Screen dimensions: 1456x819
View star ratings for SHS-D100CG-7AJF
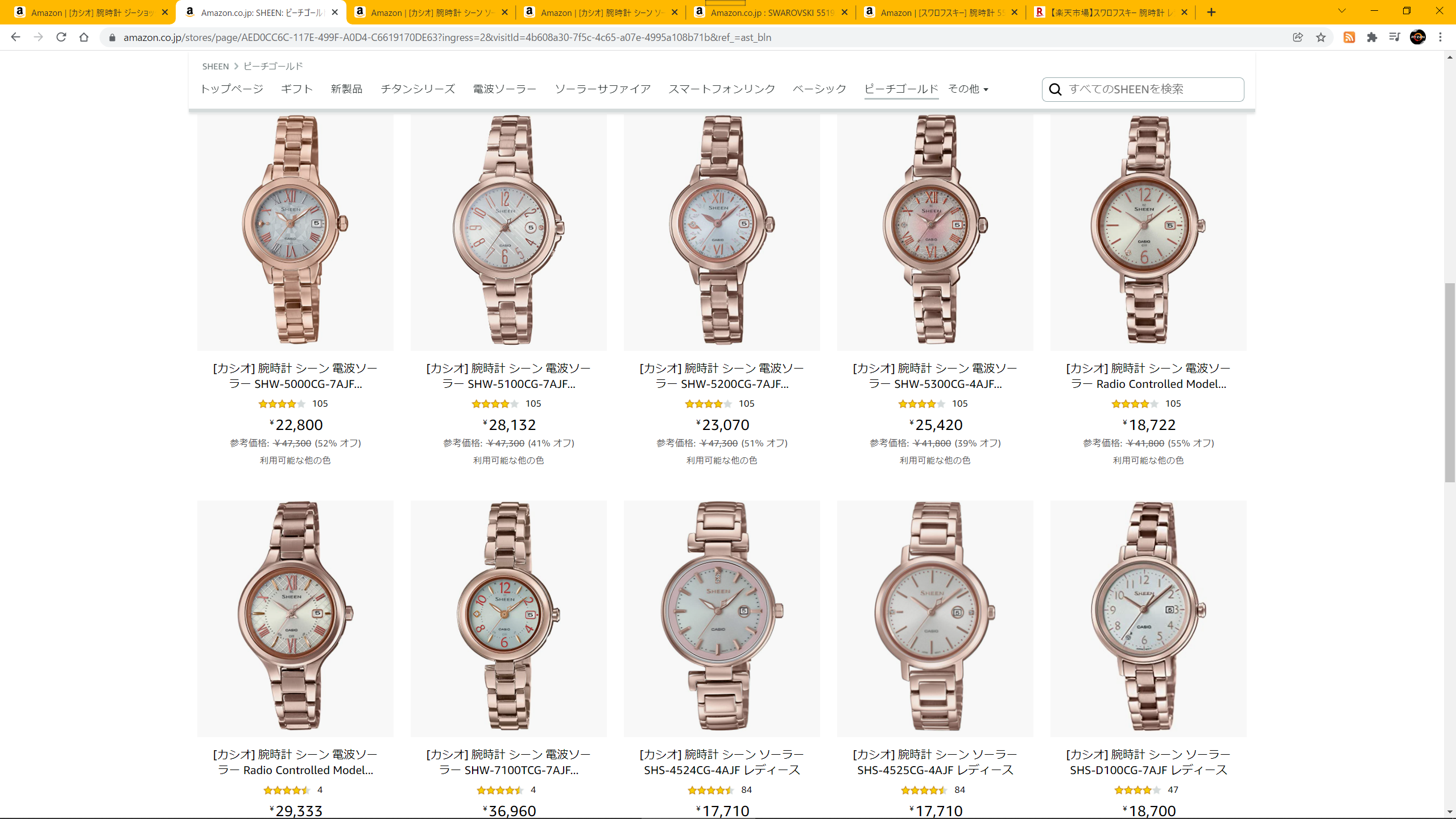click(x=1137, y=790)
